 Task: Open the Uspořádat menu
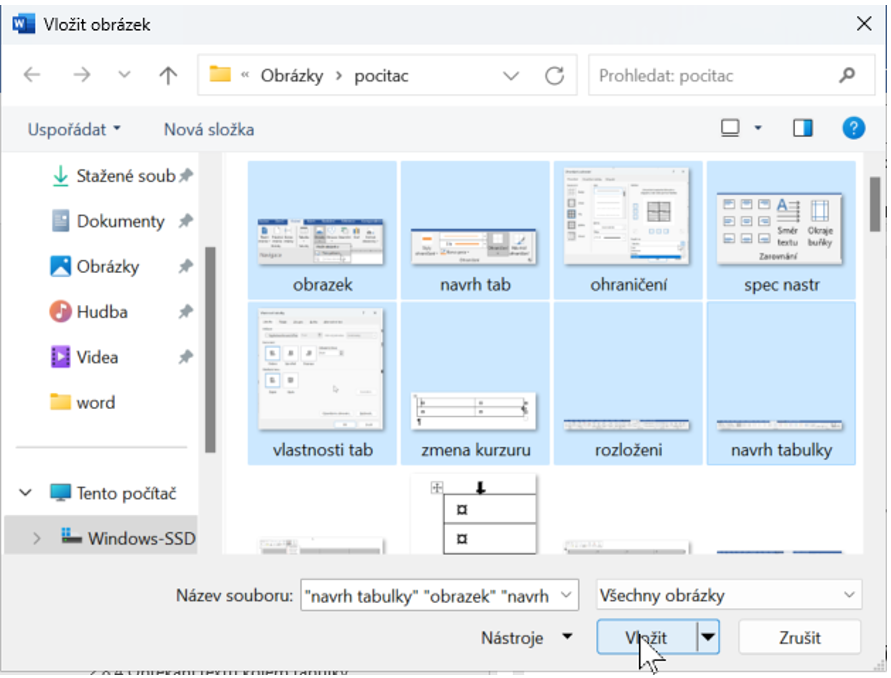(74, 129)
